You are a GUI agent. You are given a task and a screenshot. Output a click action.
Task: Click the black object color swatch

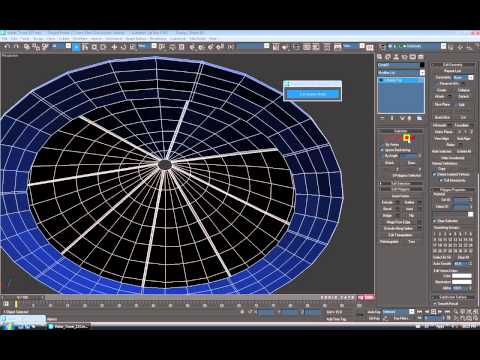[x=422, y=65]
